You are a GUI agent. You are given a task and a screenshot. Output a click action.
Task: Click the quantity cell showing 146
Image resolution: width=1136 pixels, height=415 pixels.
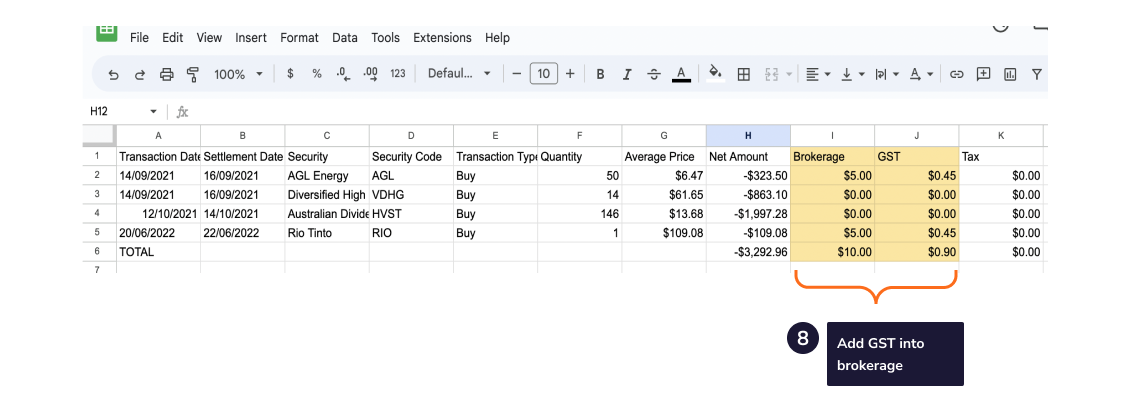point(580,214)
